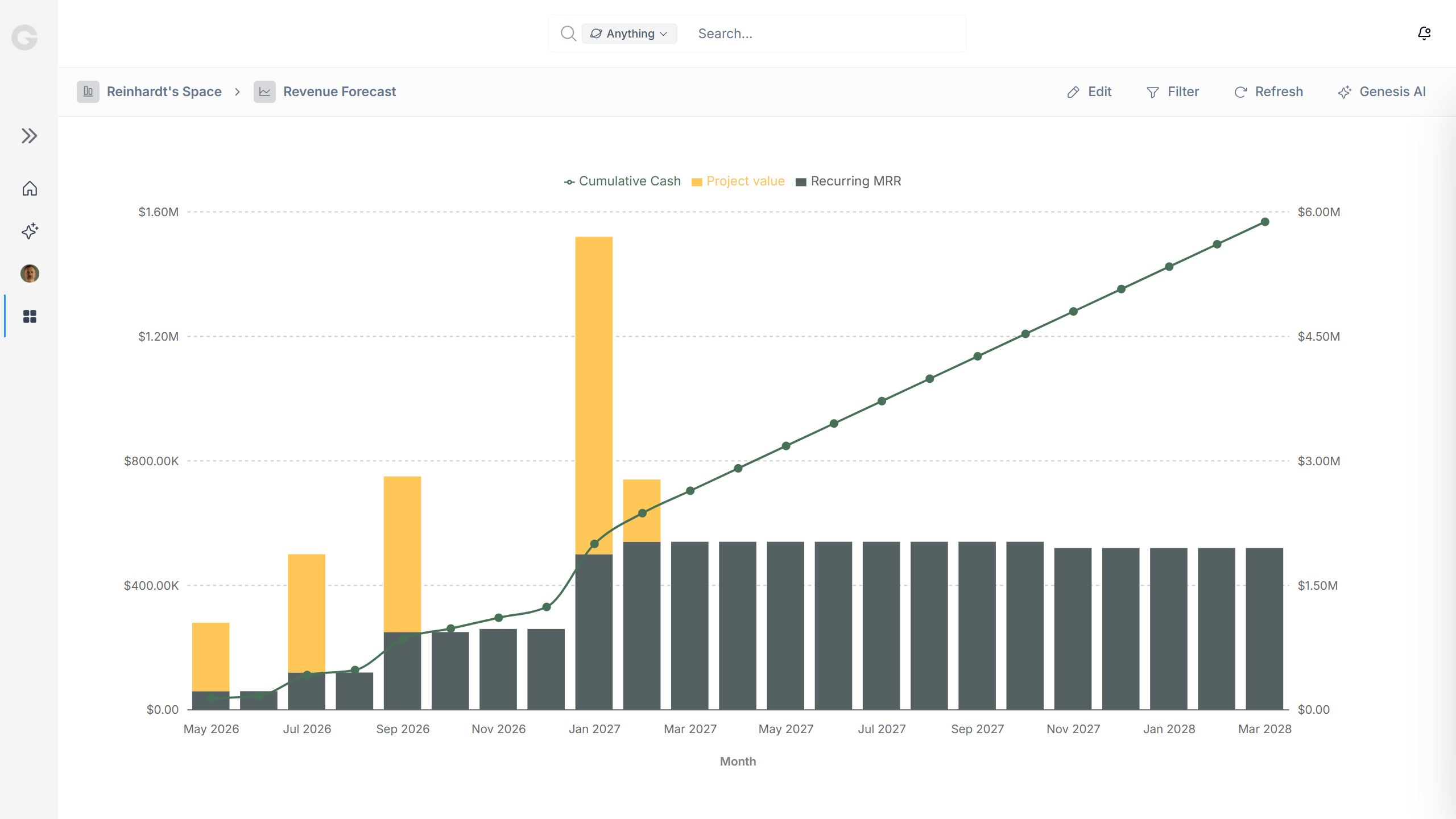Open Revenue Forecast breadcrumb
This screenshot has width=1456, height=819.
tap(340, 92)
